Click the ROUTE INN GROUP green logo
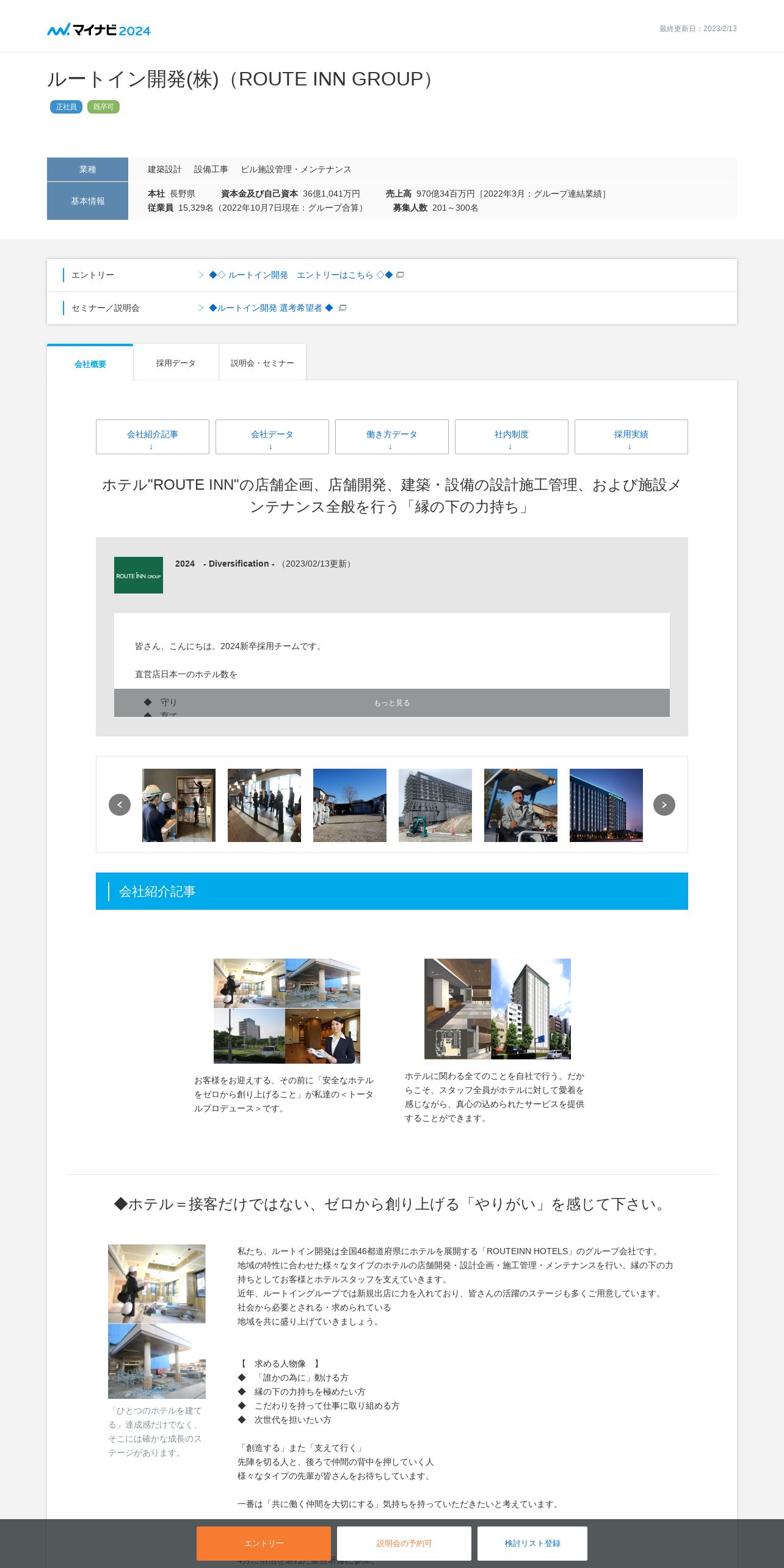The image size is (784, 1568). pyautogui.click(x=139, y=575)
